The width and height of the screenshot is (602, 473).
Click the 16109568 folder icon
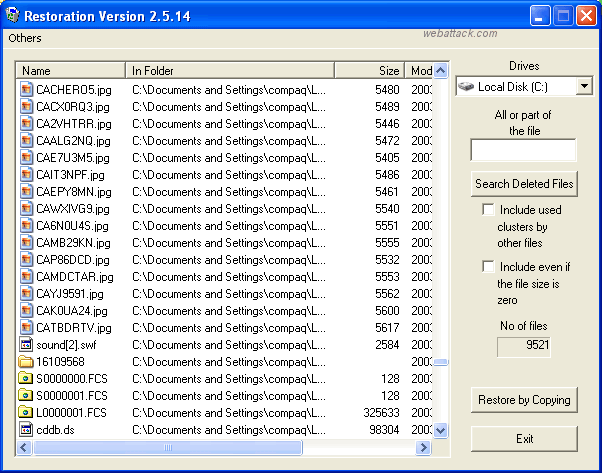pos(27,362)
